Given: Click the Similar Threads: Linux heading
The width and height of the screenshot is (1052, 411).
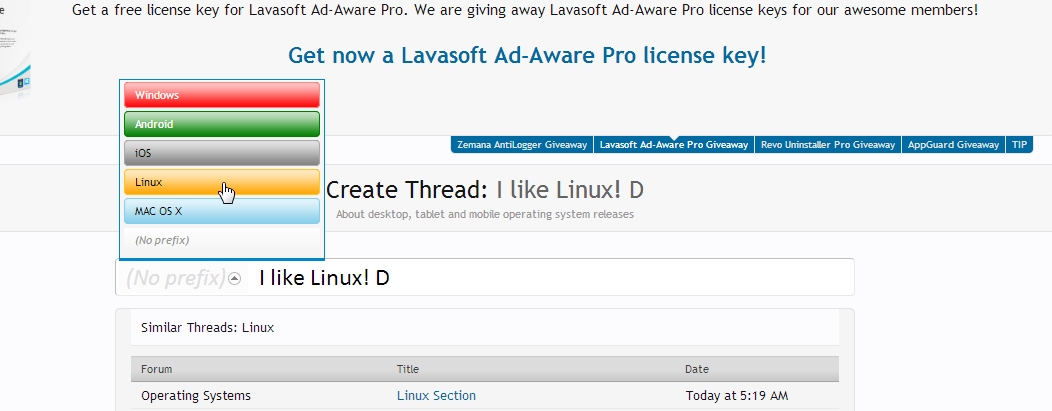Looking at the screenshot, I should point(207,328).
